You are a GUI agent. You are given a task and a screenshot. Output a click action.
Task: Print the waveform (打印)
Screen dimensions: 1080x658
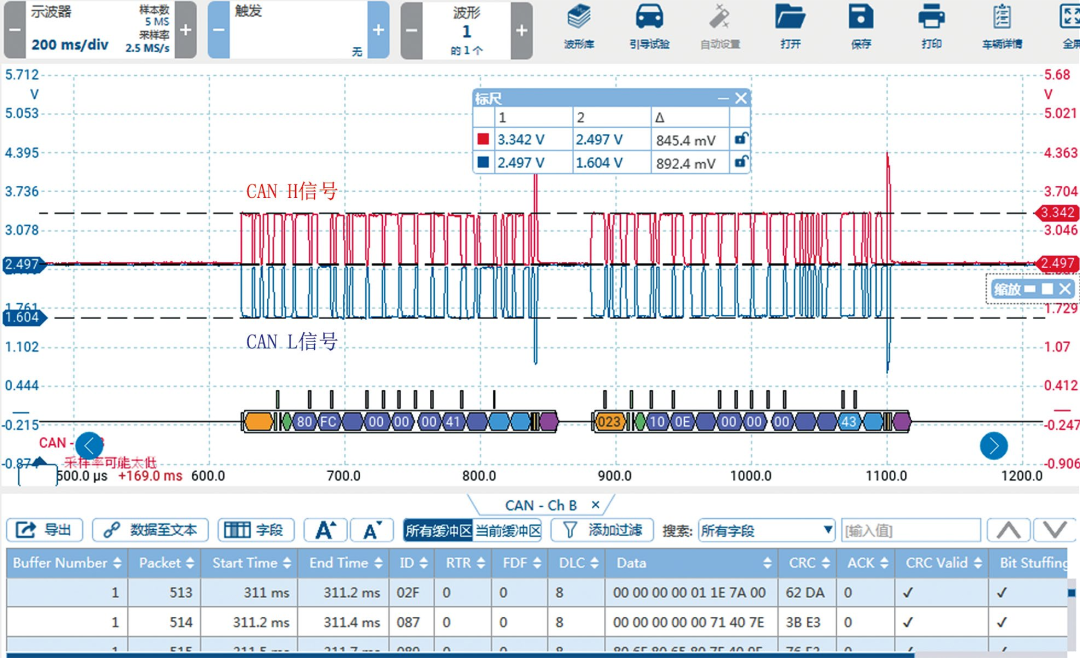(931, 28)
